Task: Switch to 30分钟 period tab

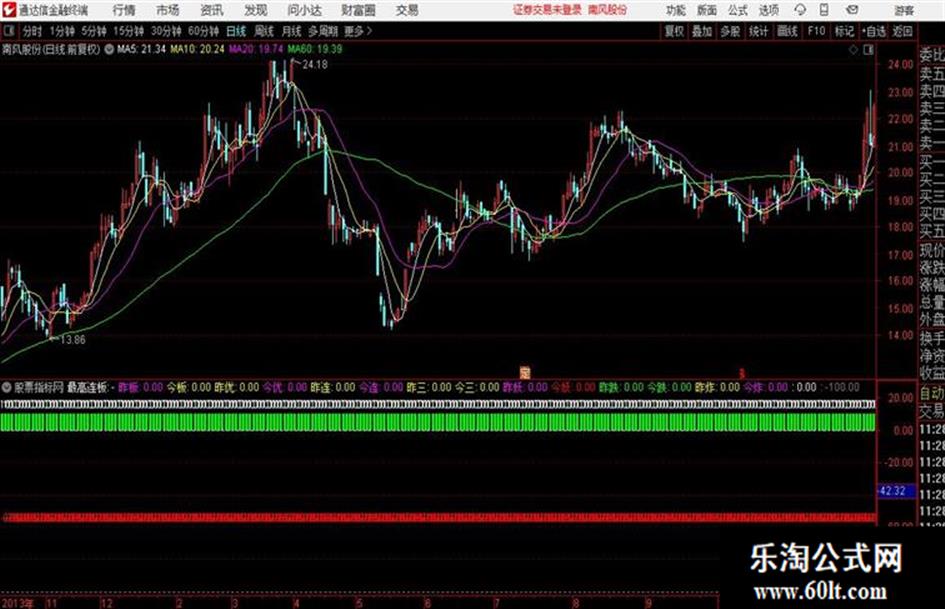Action: [166, 31]
